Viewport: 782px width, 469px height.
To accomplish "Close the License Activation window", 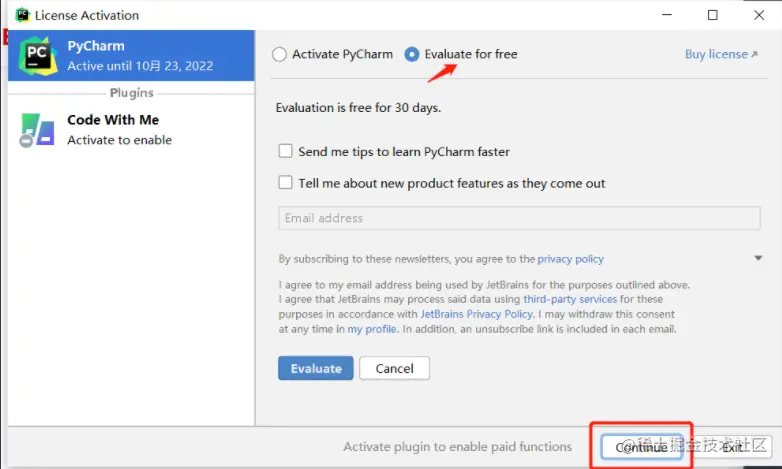I will 759,15.
